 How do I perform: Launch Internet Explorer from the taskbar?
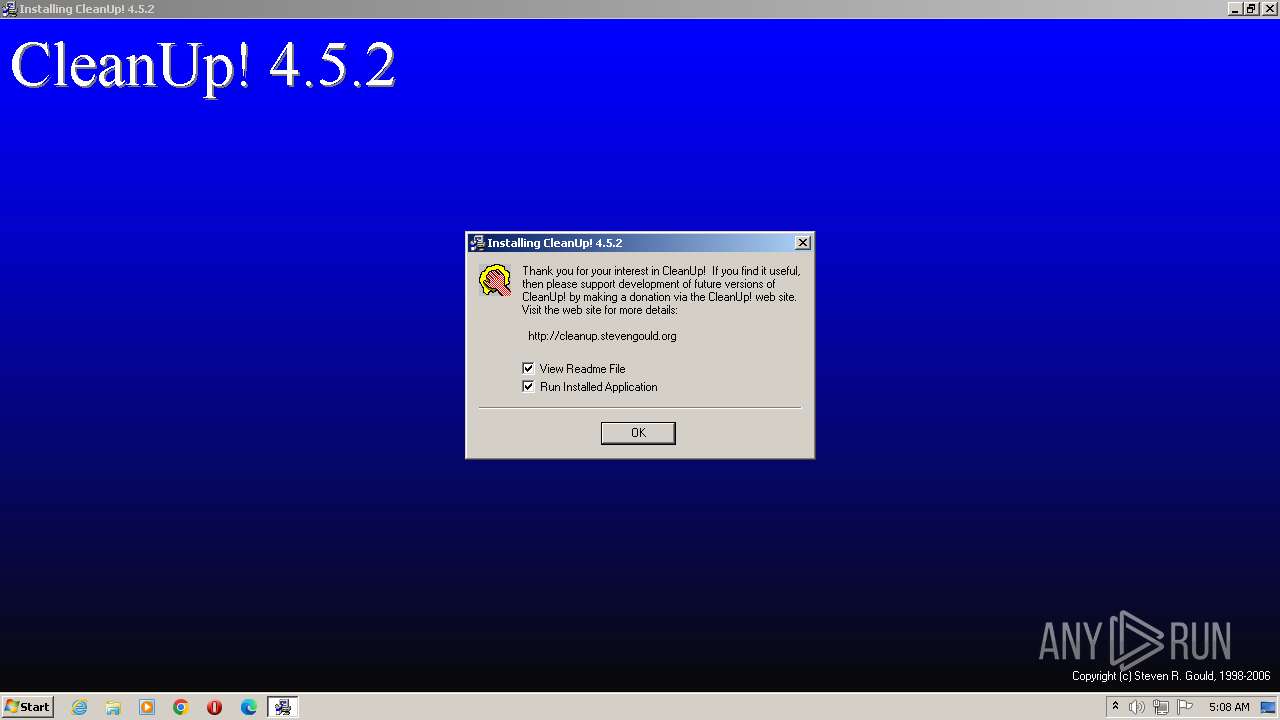[79, 707]
